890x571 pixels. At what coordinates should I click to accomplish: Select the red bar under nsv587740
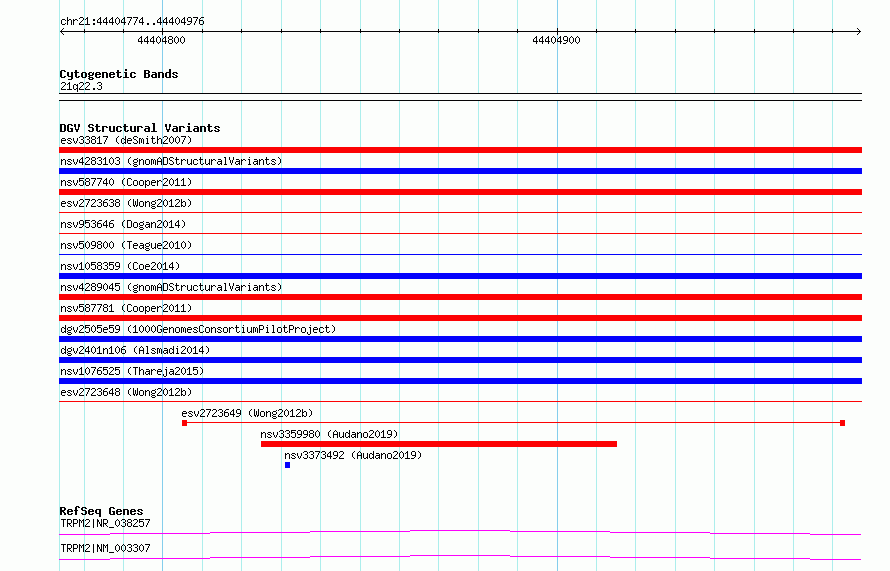coord(460,192)
